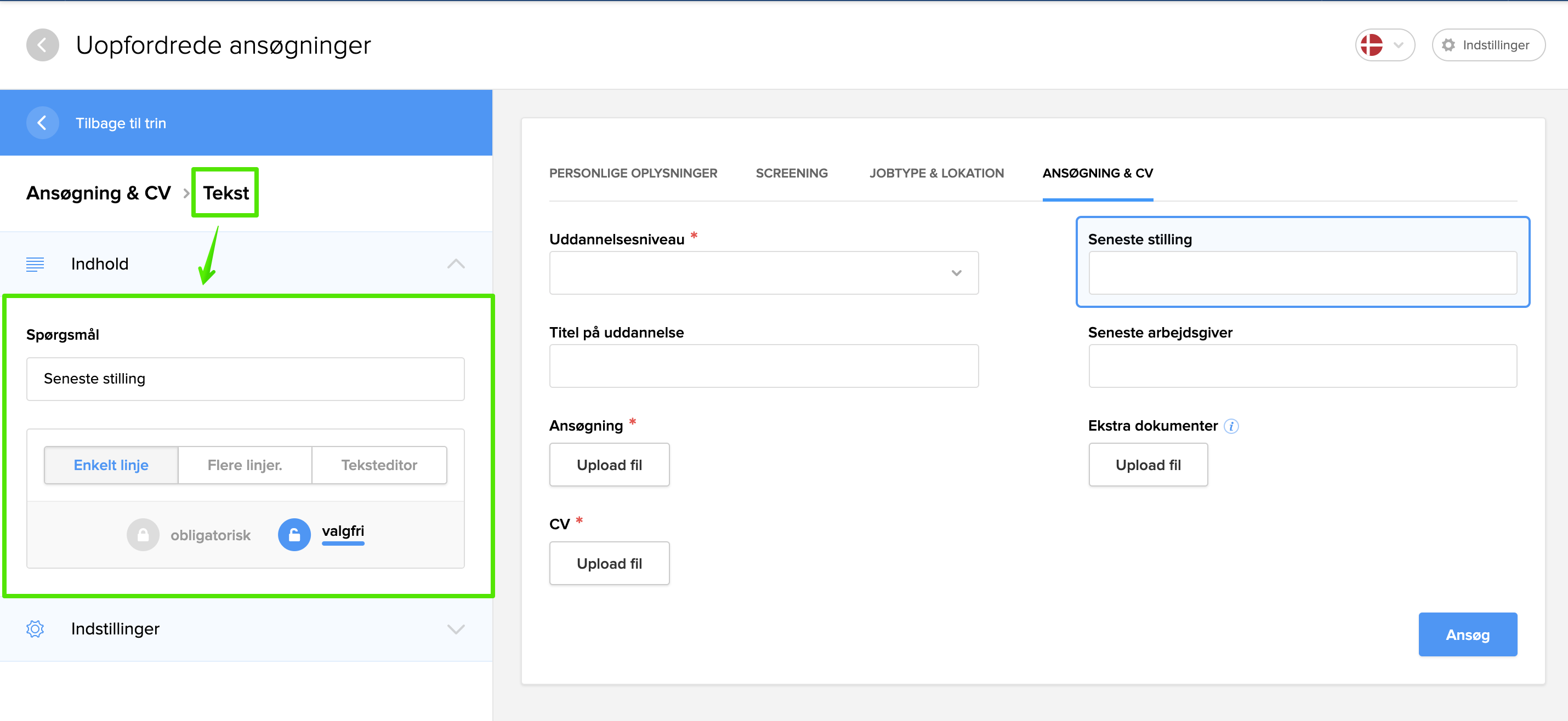Switch to Personlige Oplysninger tab
This screenshot has height=721, width=1568.
tap(633, 173)
